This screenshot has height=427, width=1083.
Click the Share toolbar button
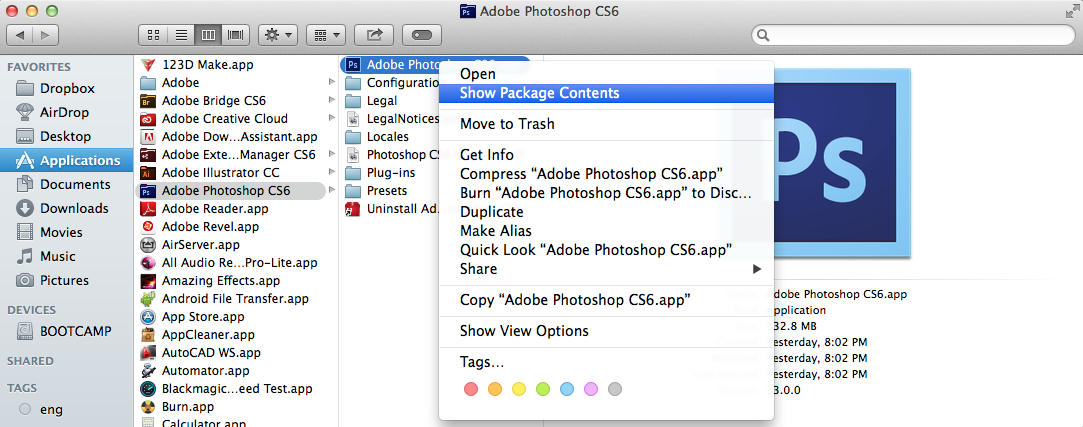coord(374,35)
